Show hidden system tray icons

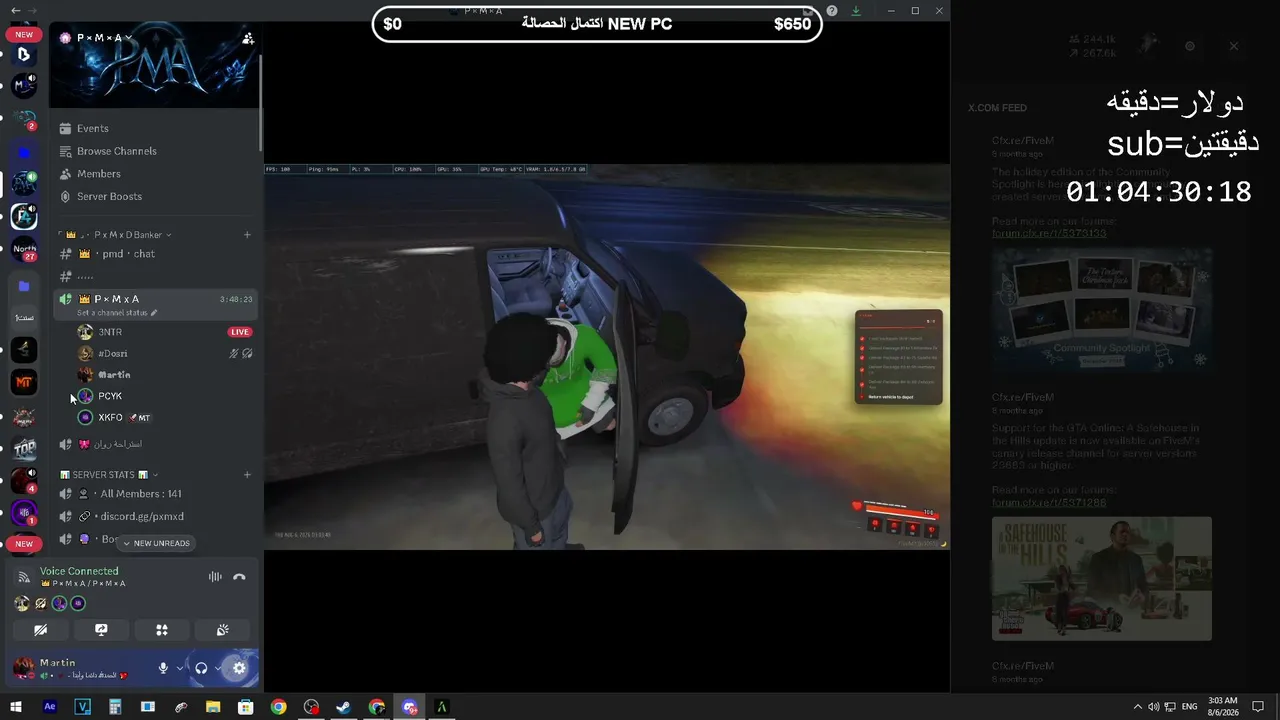pyautogui.click(x=1136, y=707)
